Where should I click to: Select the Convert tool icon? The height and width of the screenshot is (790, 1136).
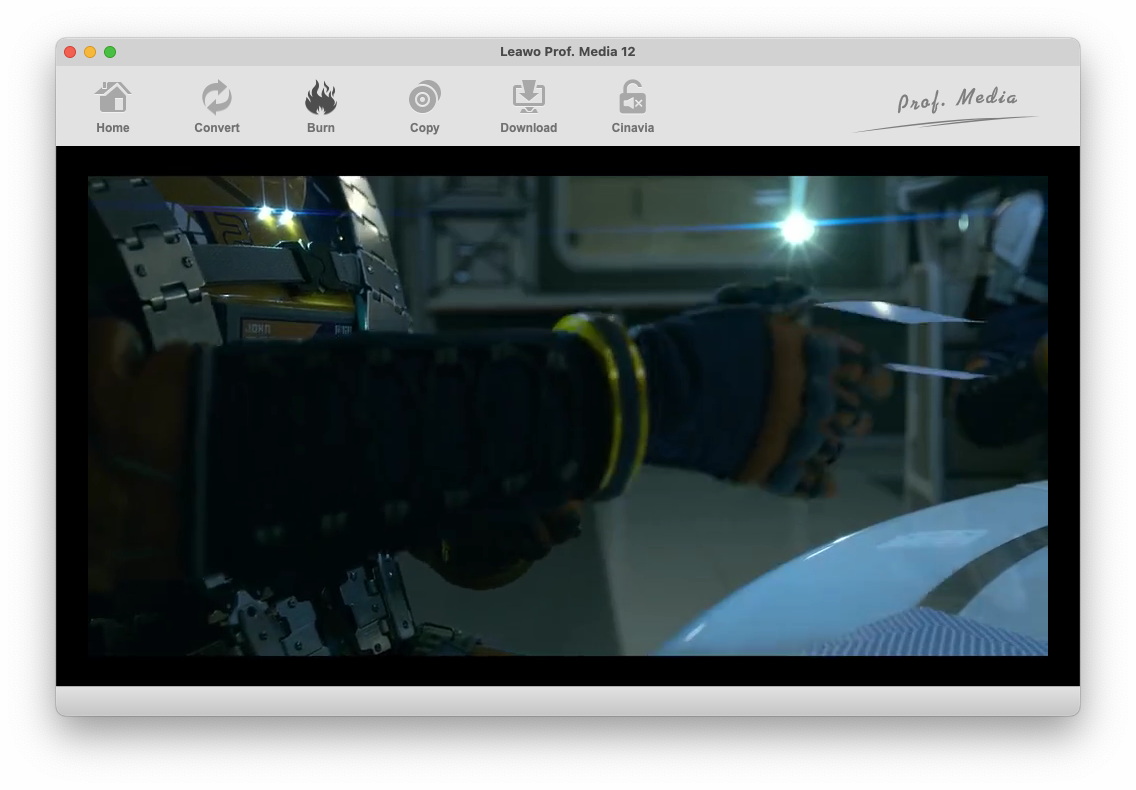point(217,97)
